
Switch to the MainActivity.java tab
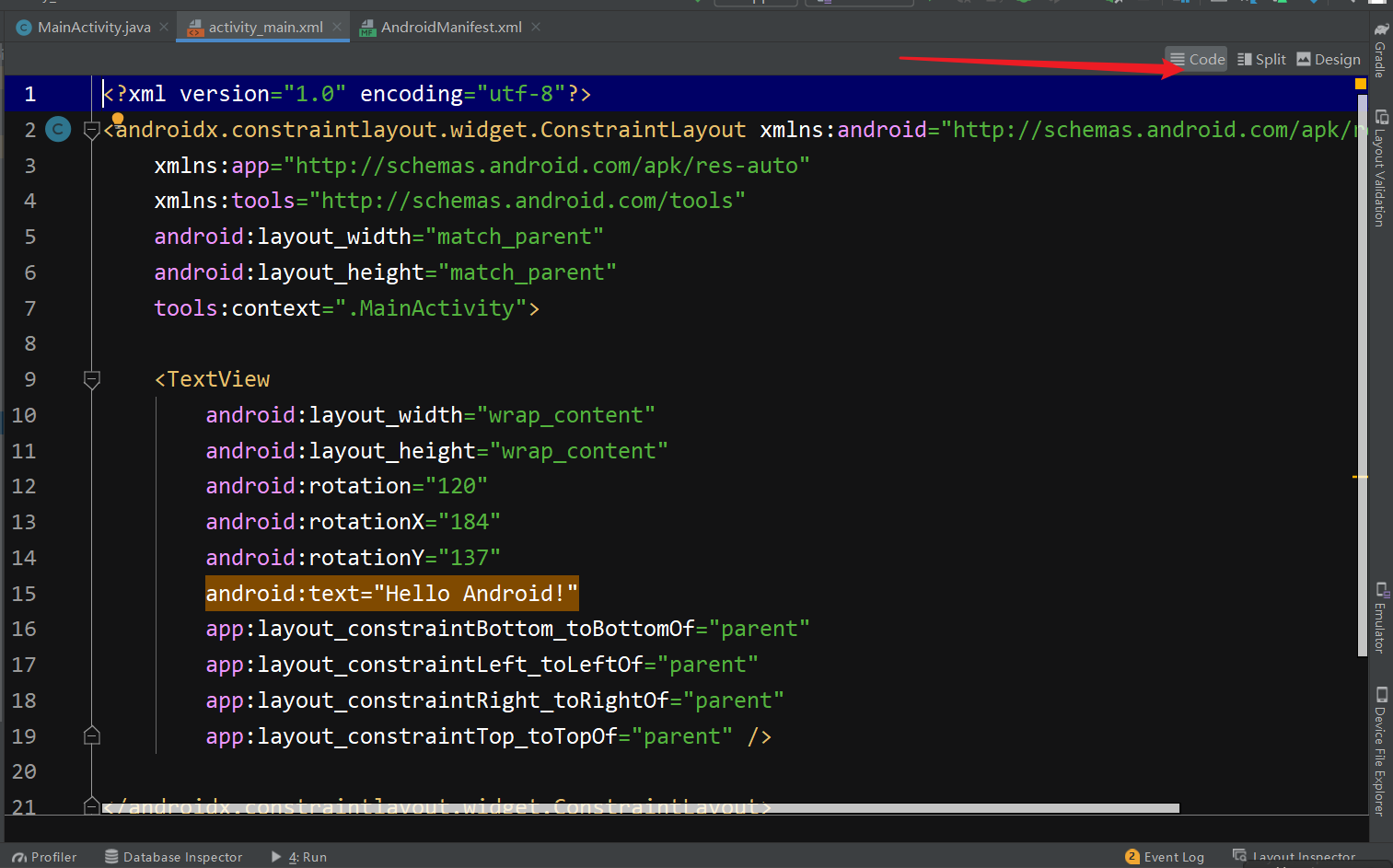(83, 28)
